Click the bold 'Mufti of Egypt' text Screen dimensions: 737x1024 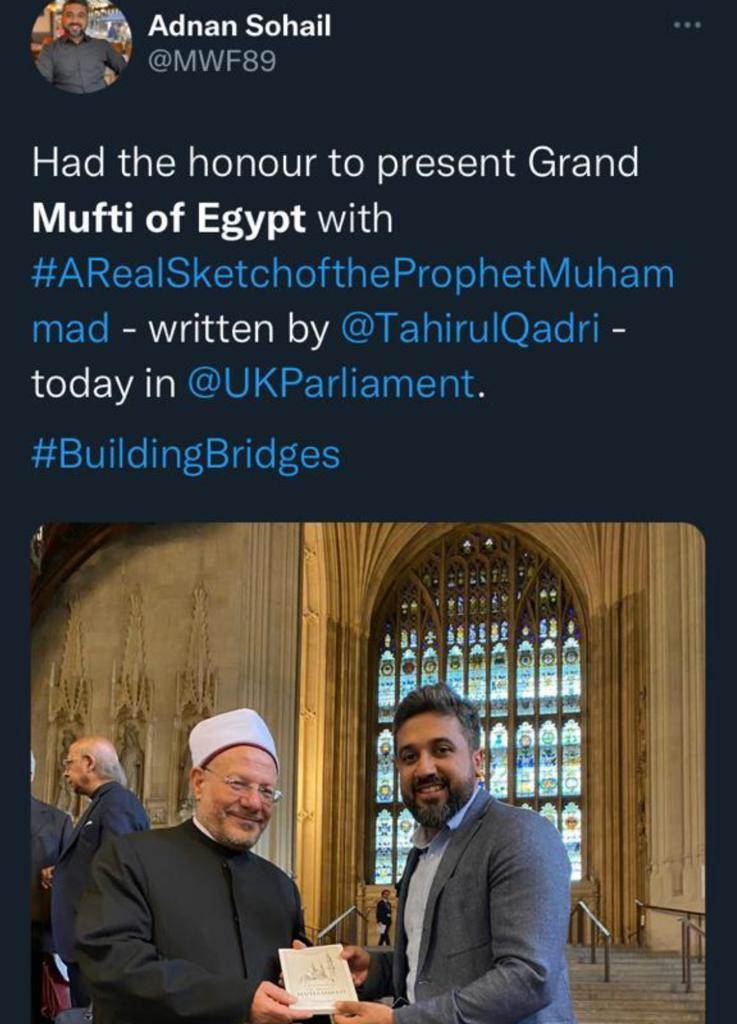pos(168,219)
